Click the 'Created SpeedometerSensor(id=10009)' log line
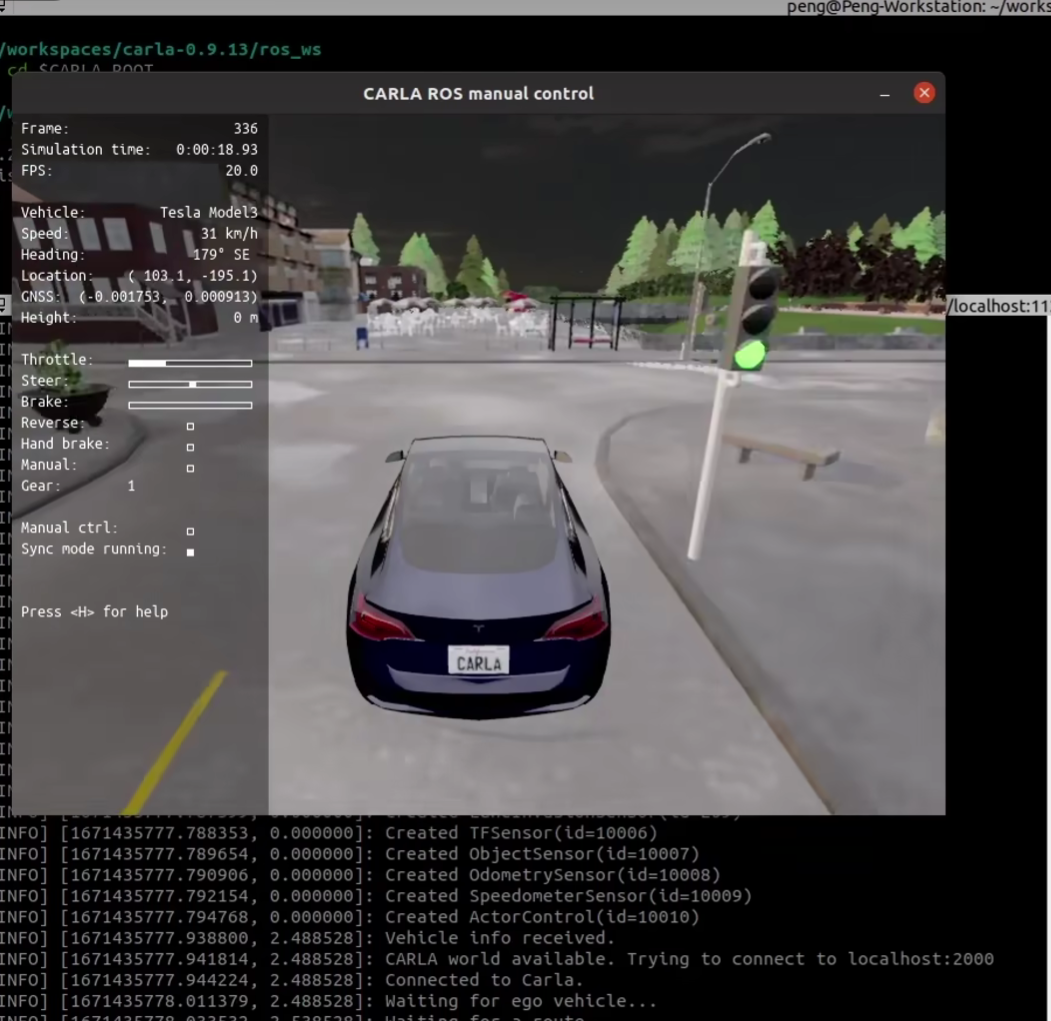Viewport: 1051px width, 1021px height. pyautogui.click(x=375, y=896)
